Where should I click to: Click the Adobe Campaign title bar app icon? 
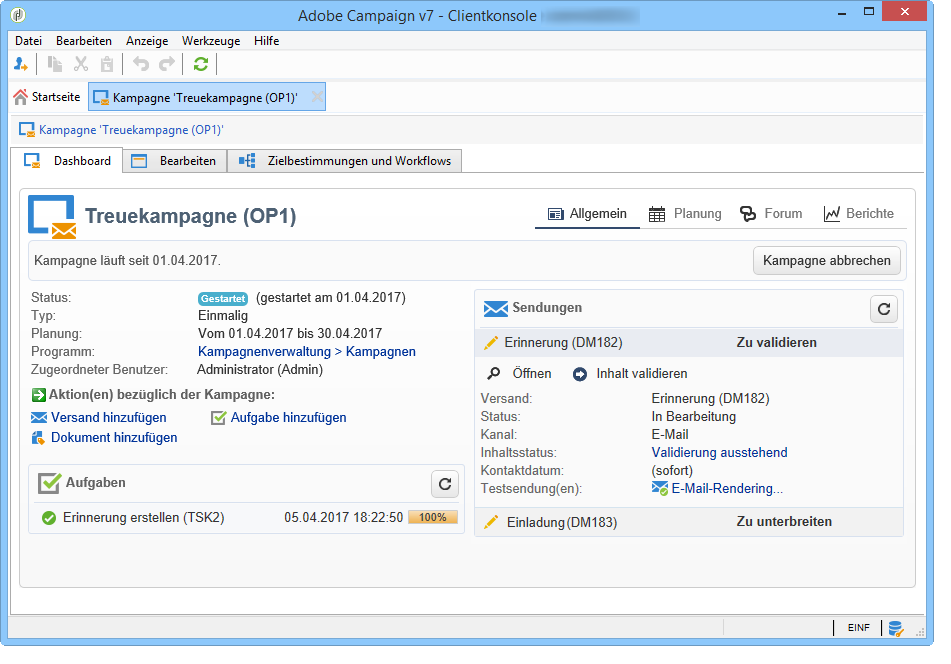(x=19, y=15)
